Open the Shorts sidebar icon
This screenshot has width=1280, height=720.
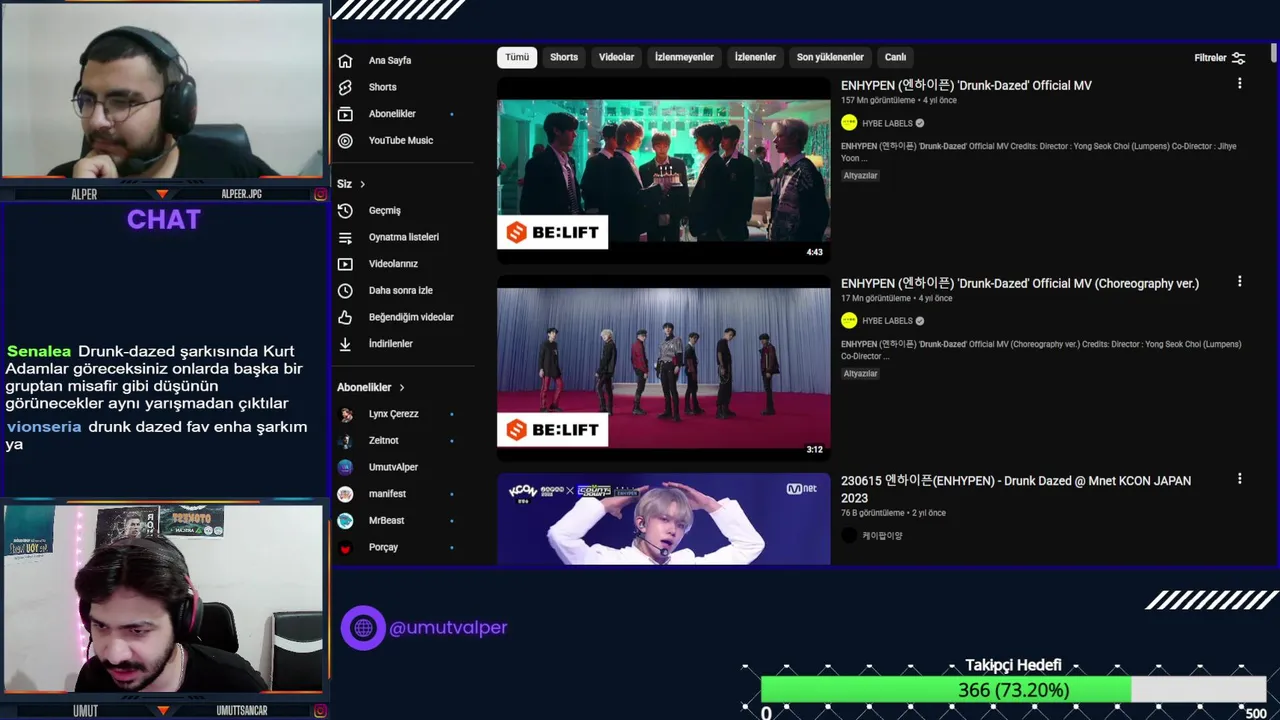[x=345, y=87]
